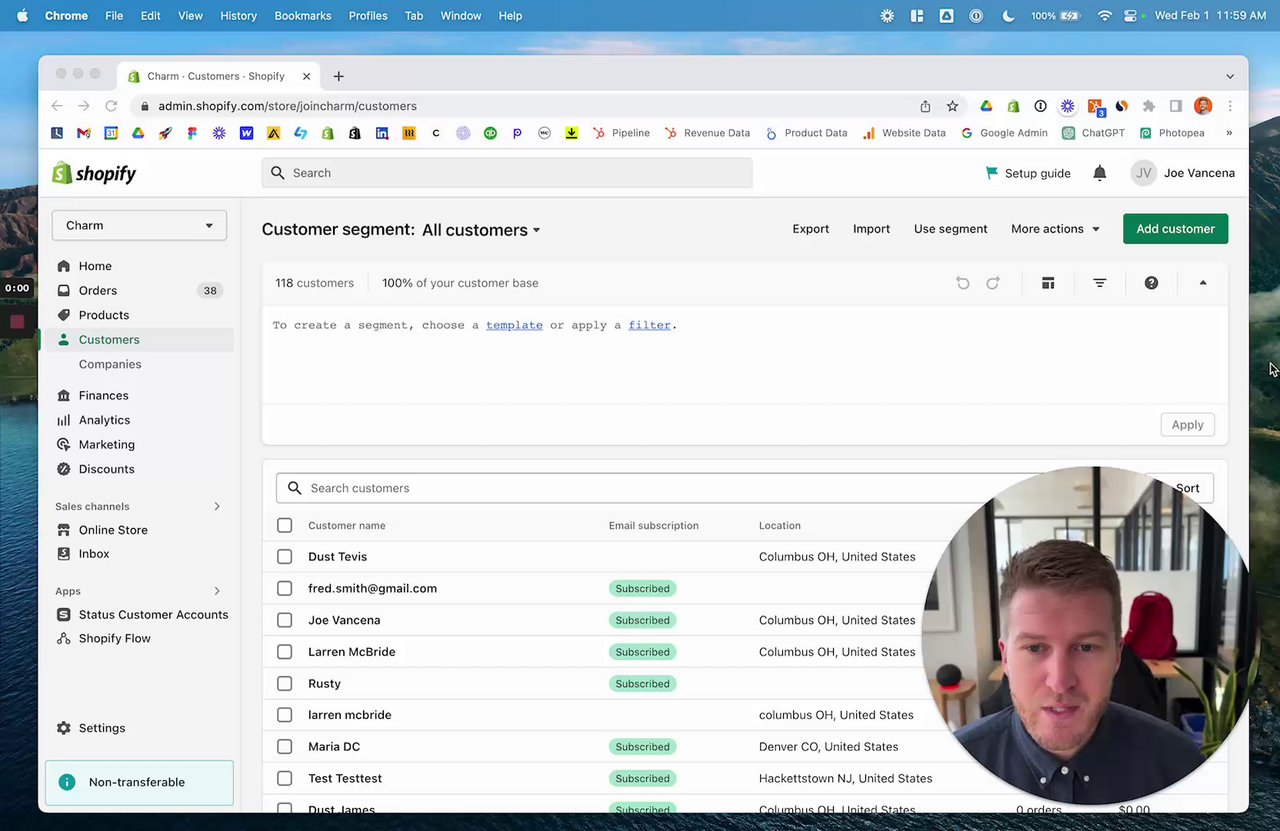
Task: Bookmark this page with the star icon
Action: pos(953,106)
